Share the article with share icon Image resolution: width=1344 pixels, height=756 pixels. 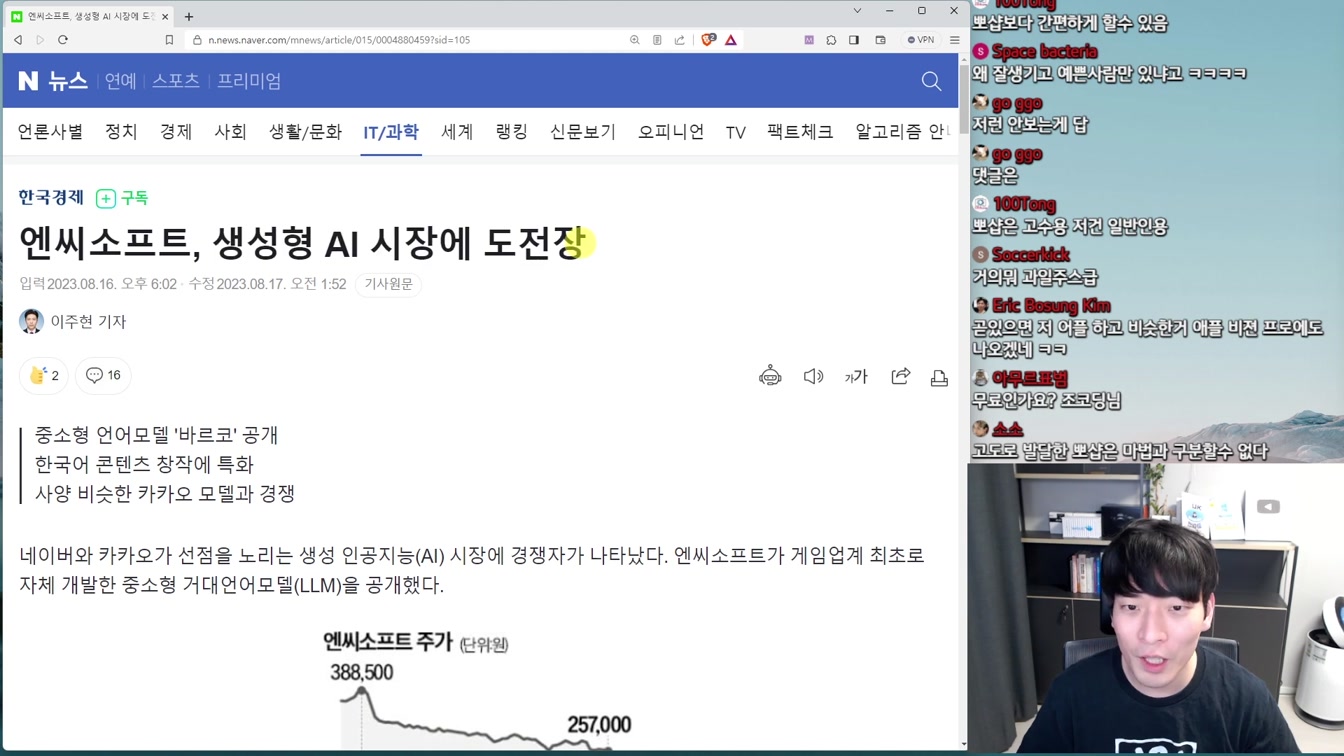pos(900,376)
